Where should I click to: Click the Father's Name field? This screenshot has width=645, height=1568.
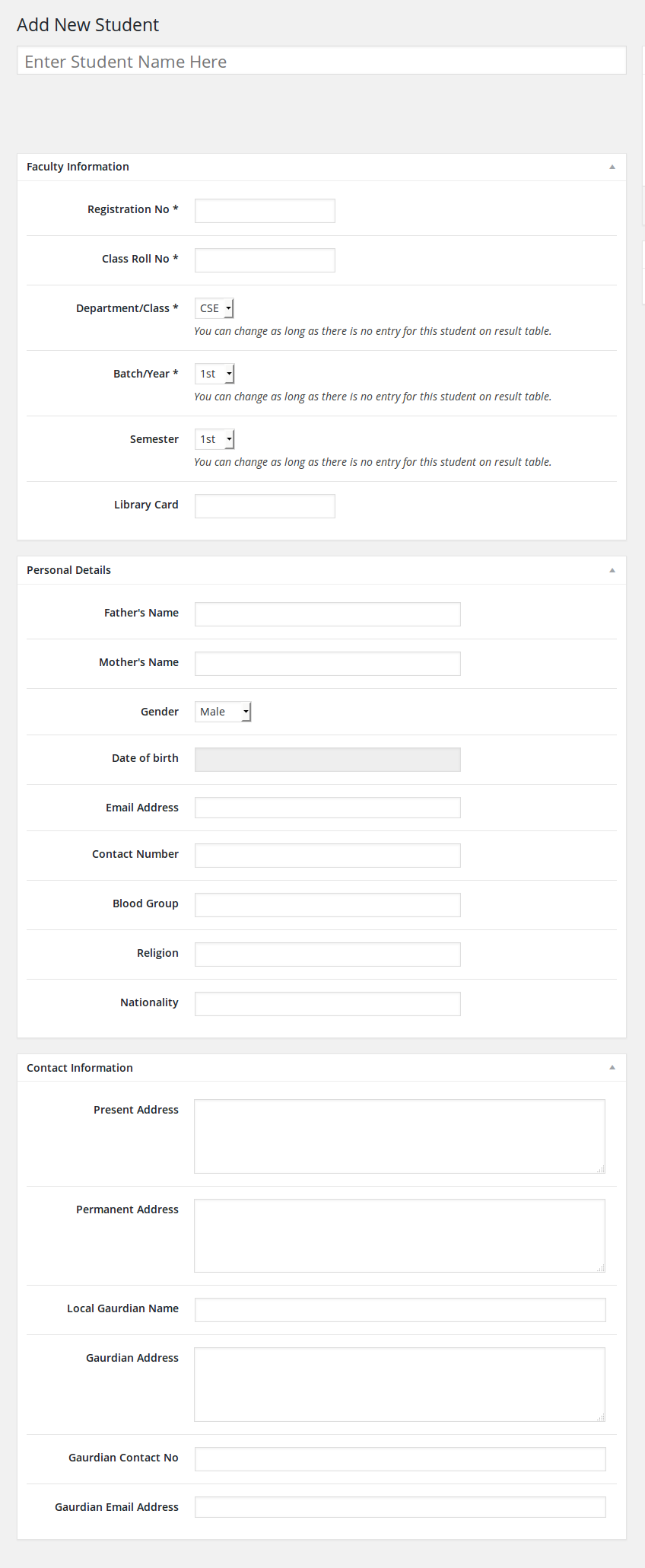[x=327, y=614]
